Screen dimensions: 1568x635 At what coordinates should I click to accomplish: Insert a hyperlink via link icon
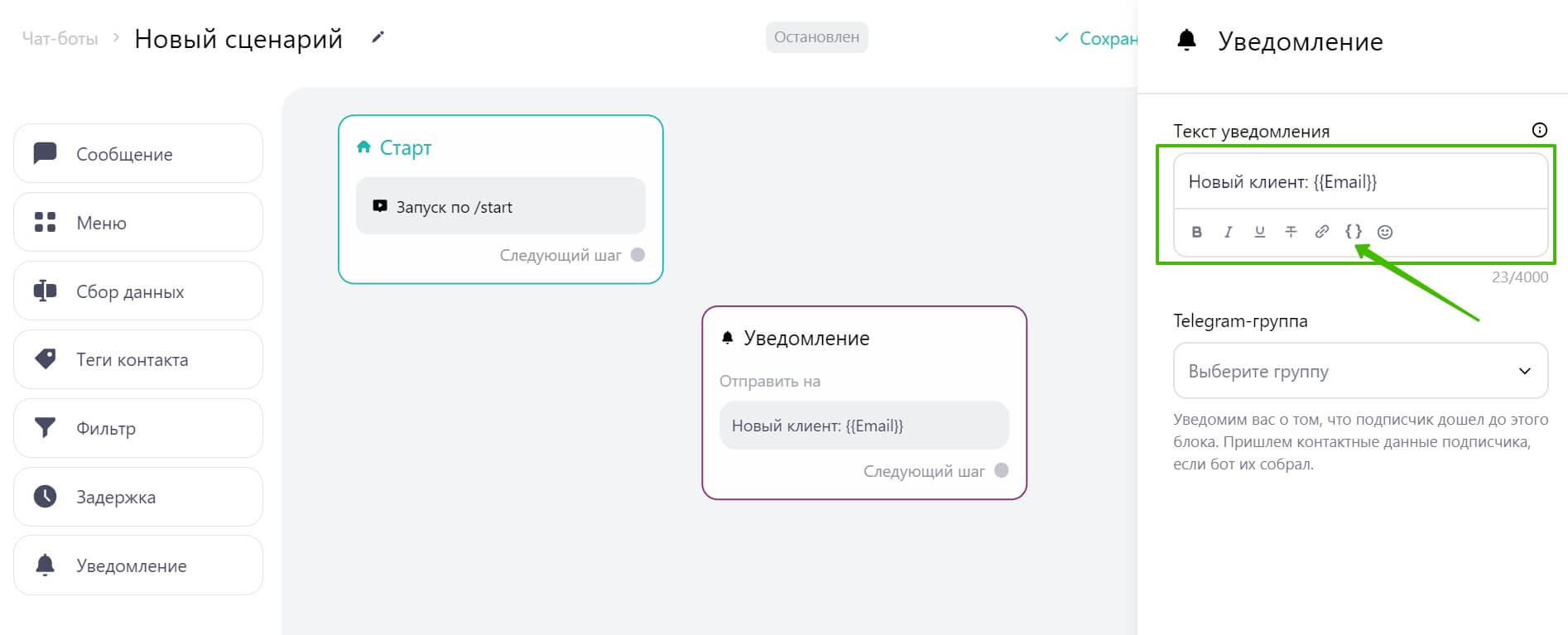[1322, 232]
